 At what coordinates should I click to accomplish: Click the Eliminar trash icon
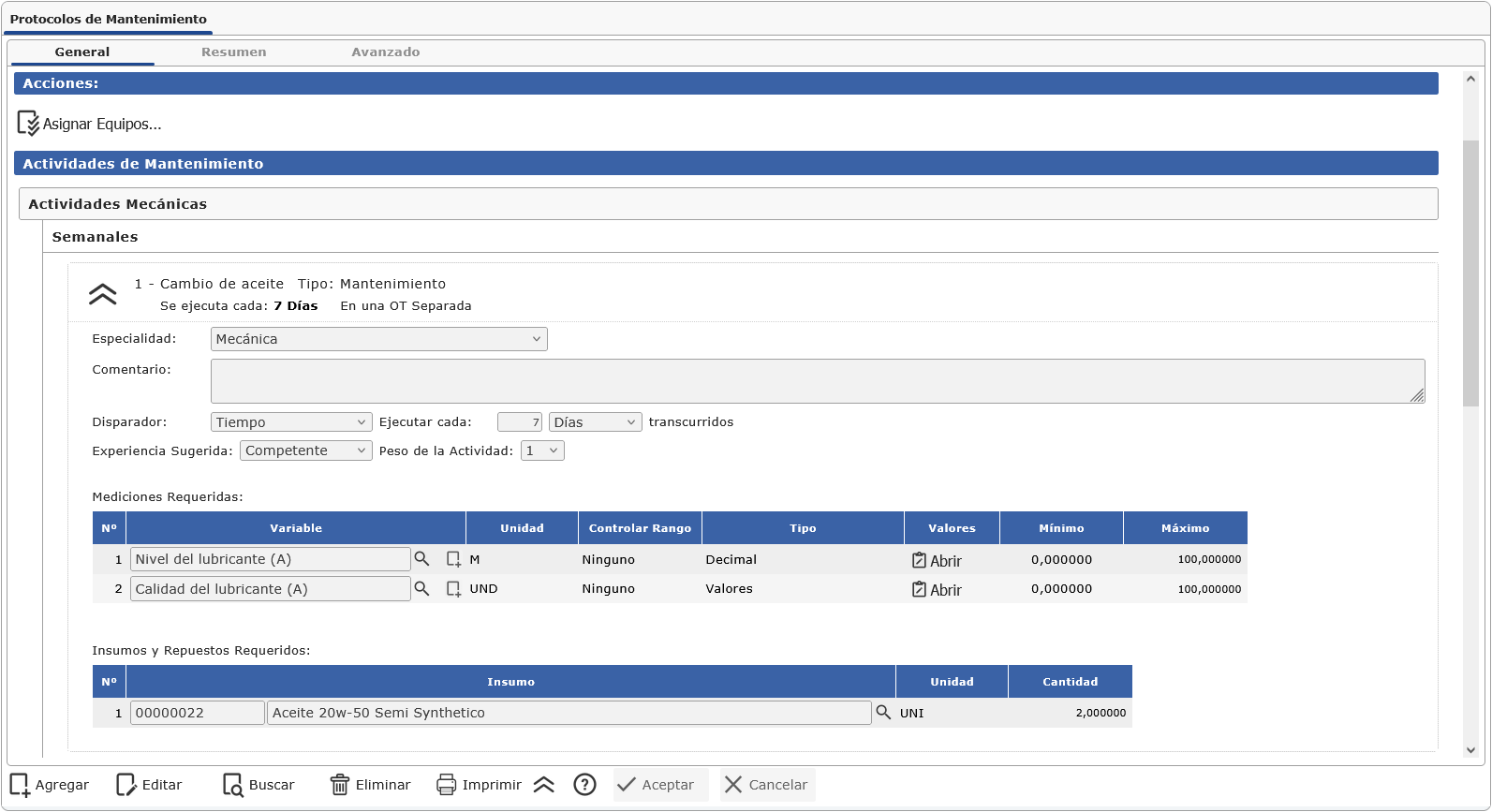point(339,785)
